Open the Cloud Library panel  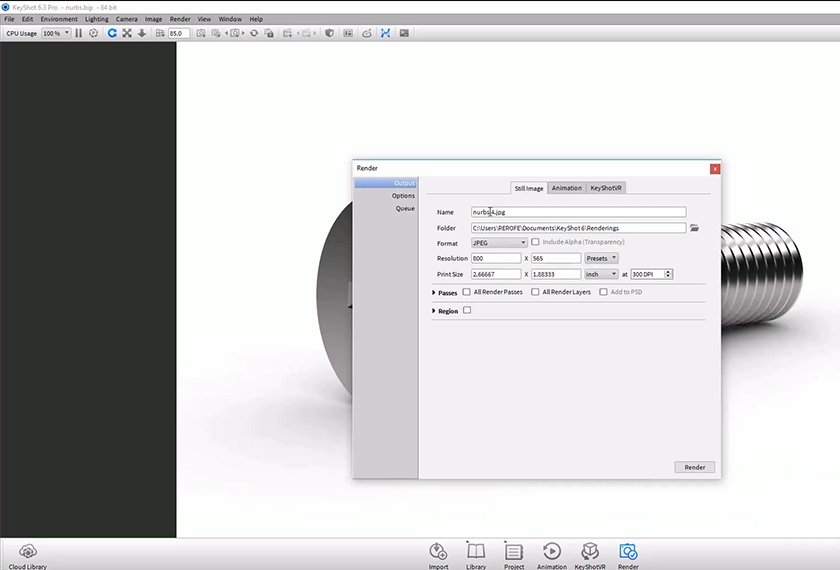point(28,551)
